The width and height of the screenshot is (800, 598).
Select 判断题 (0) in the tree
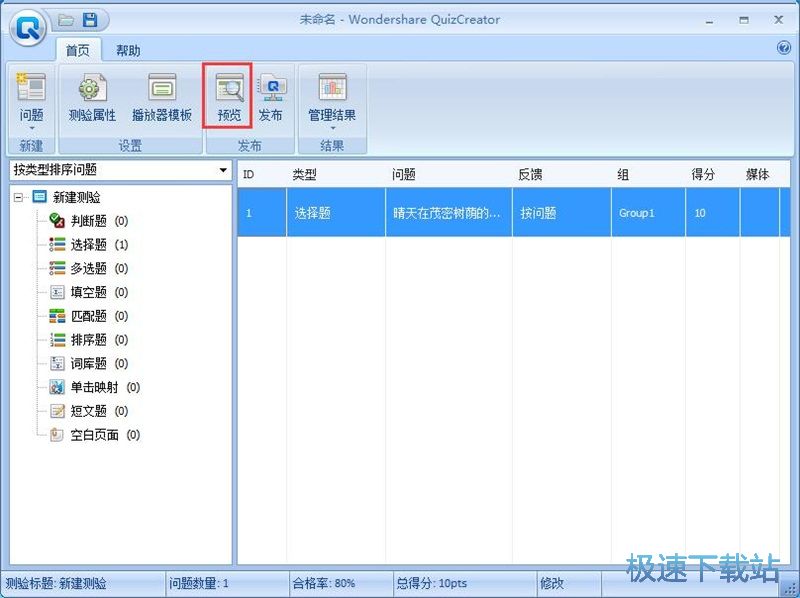click(88, 221)
